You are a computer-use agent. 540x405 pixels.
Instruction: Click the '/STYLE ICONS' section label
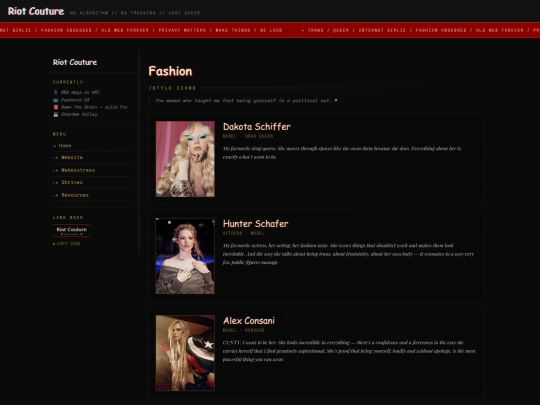pos(172,88)
